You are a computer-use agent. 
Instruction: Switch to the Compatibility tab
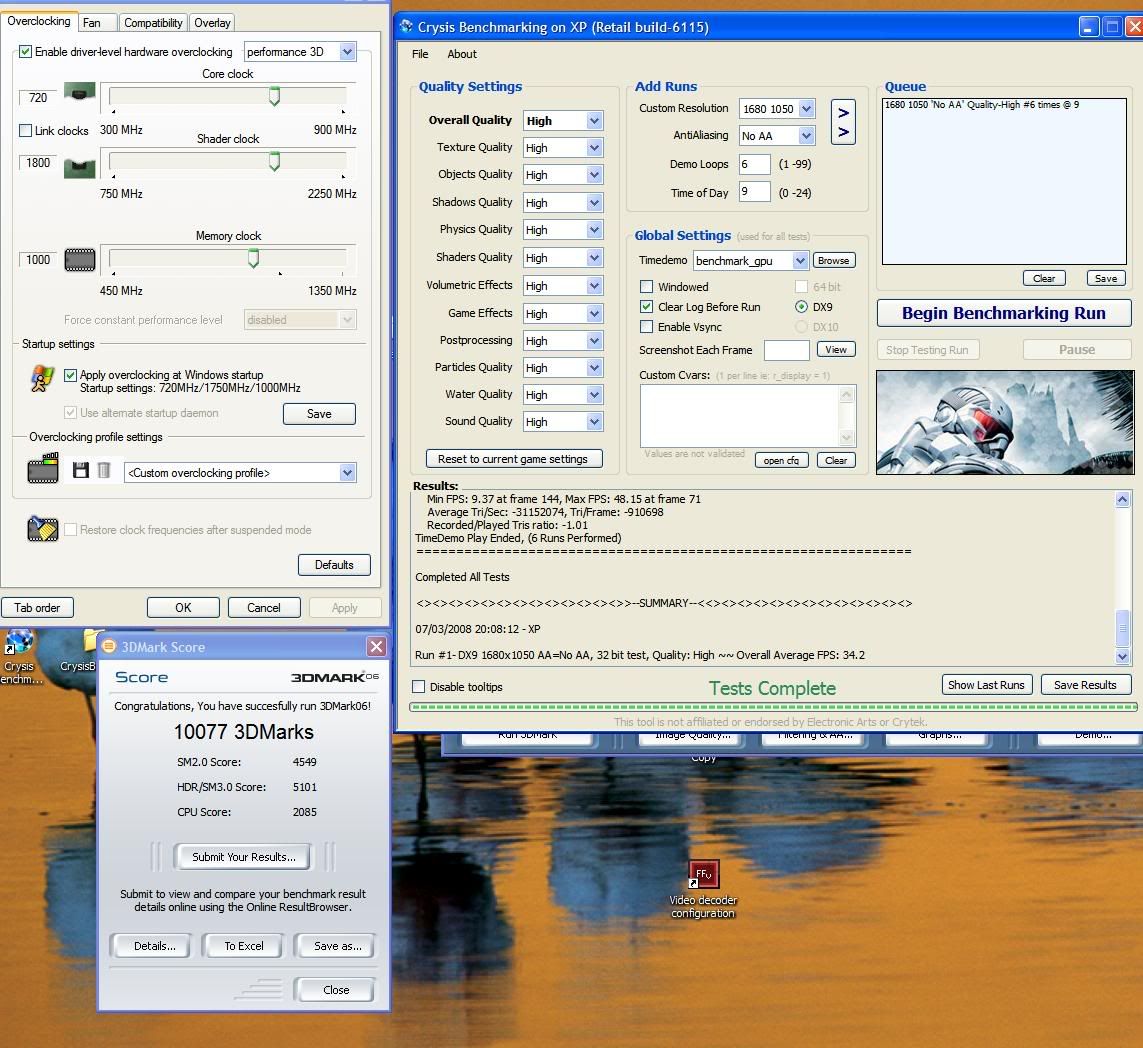click(153, 23)
